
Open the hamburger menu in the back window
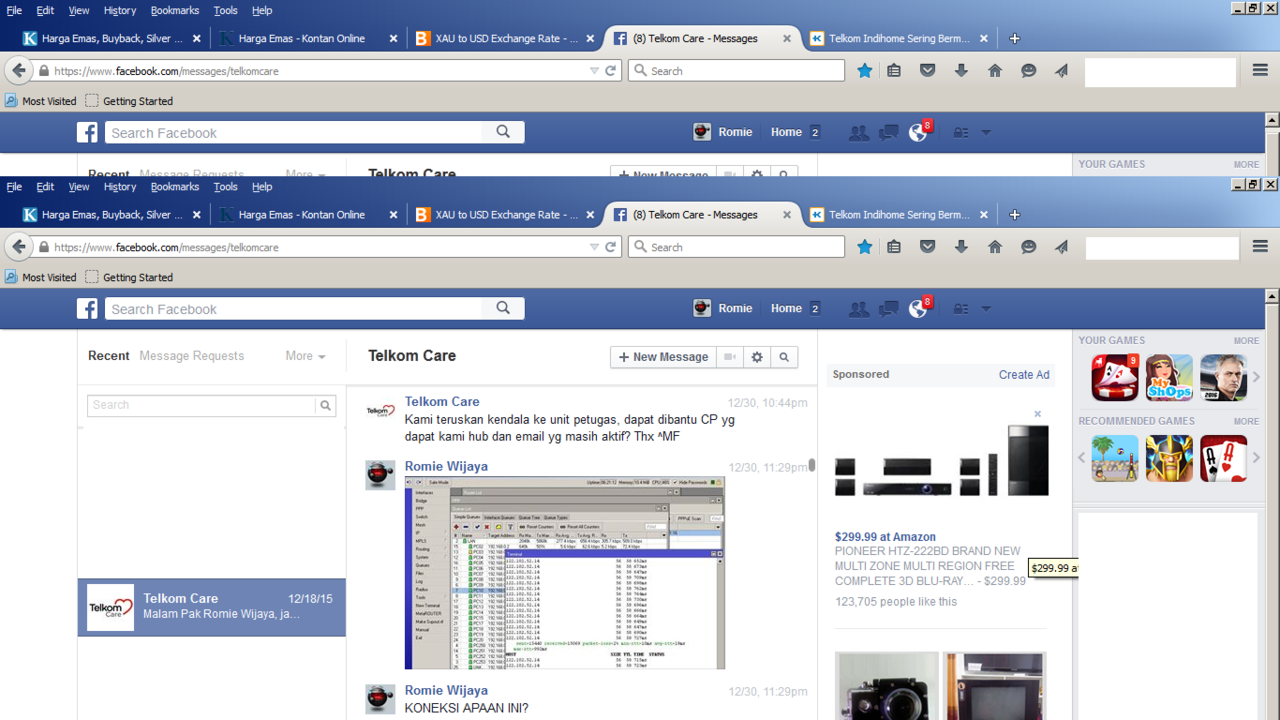tap(1260, 71)
